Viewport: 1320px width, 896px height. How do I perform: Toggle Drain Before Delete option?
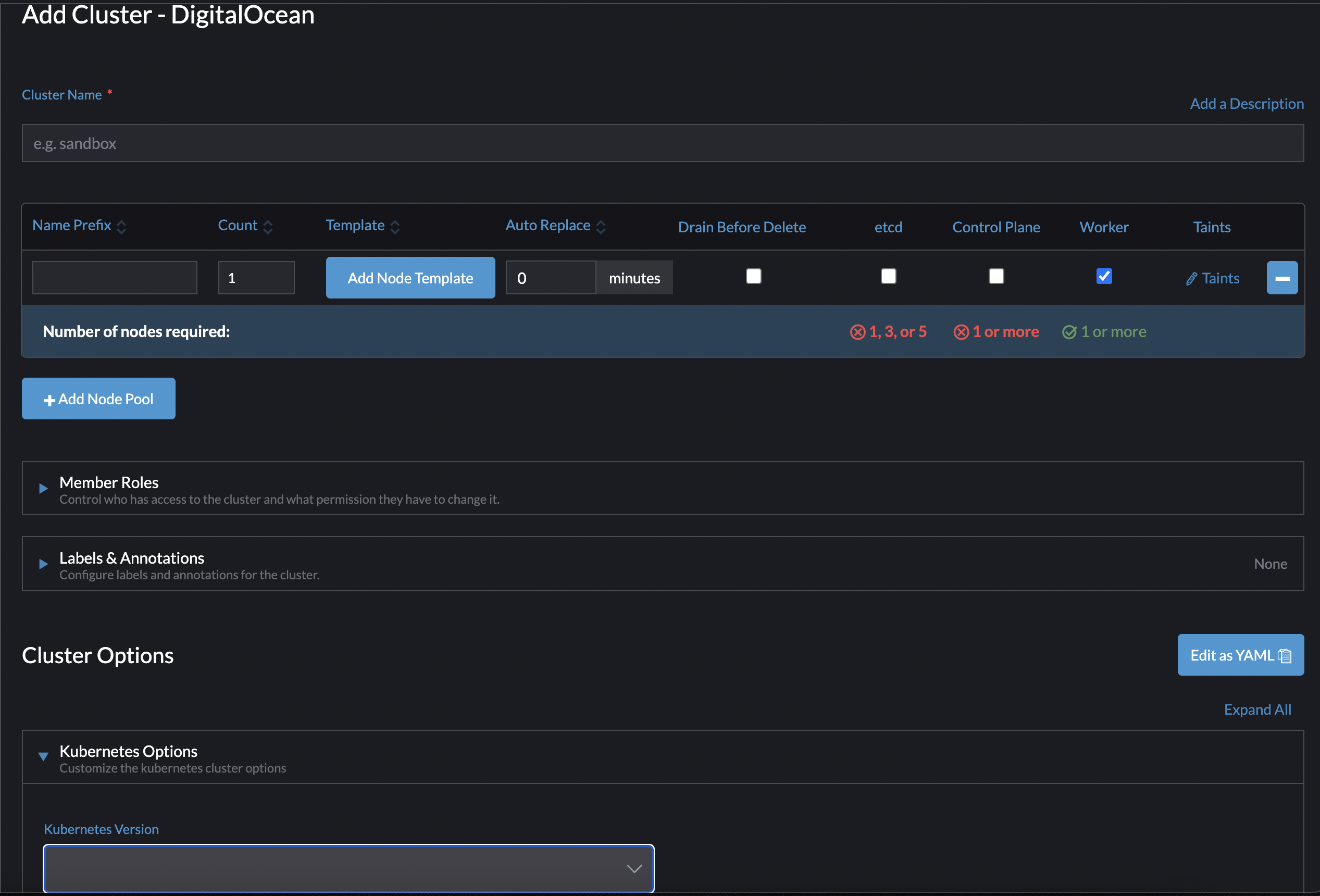click(753, 276)
